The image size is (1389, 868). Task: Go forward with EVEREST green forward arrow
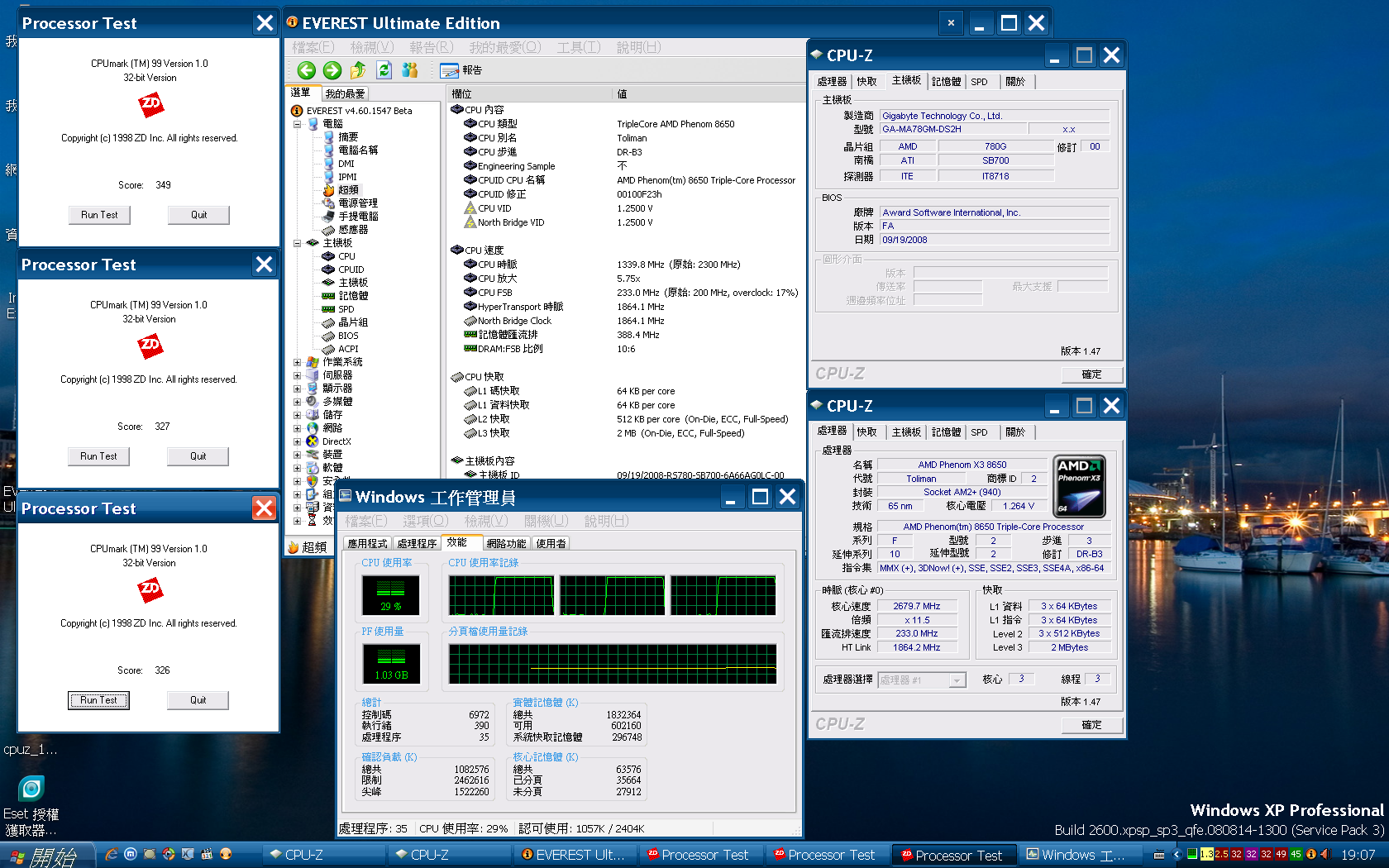332,70
